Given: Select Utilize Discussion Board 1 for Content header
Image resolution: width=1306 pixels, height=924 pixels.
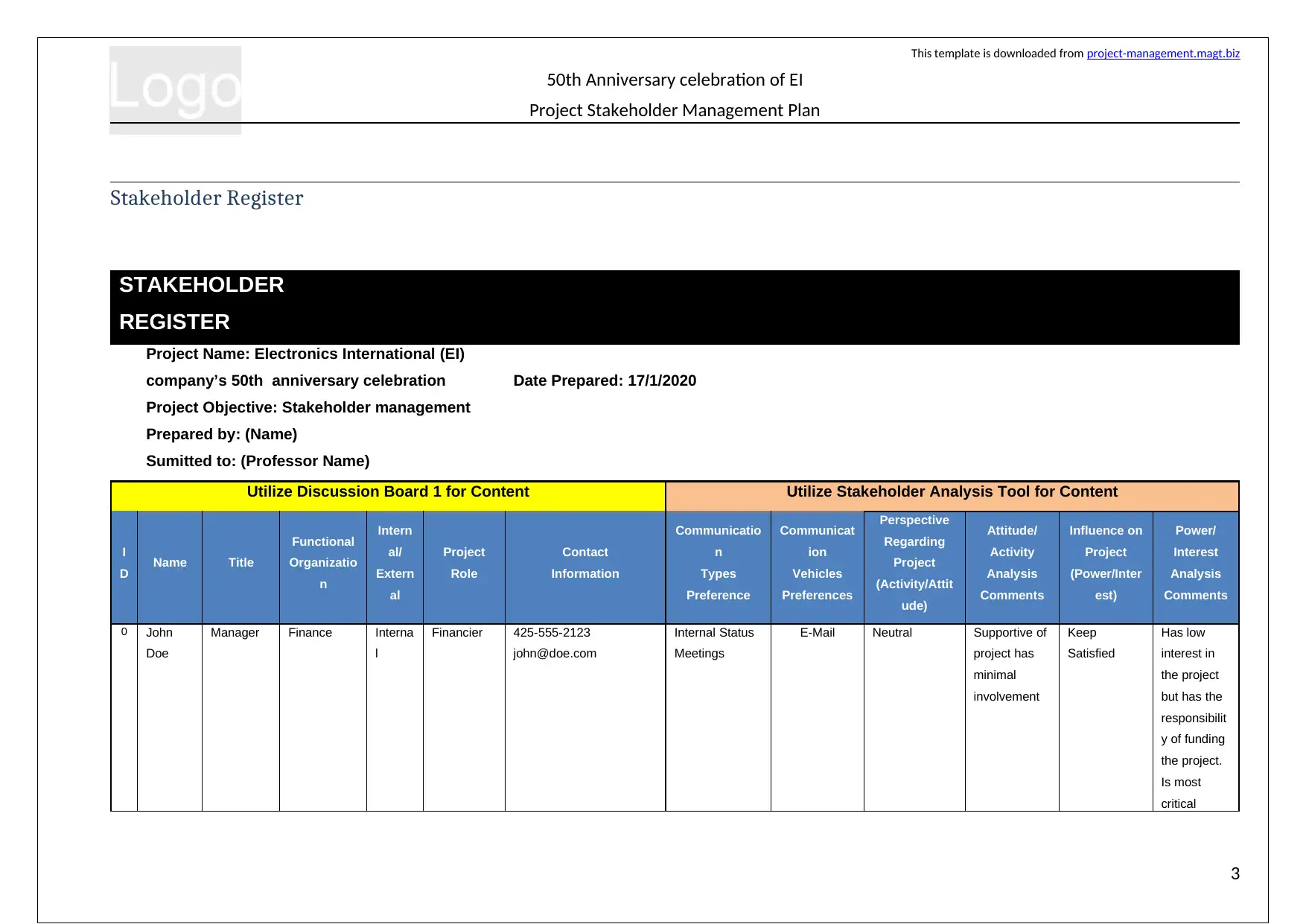Looking at the screenshot, I should pyautogui.click(x=388, y=496).
